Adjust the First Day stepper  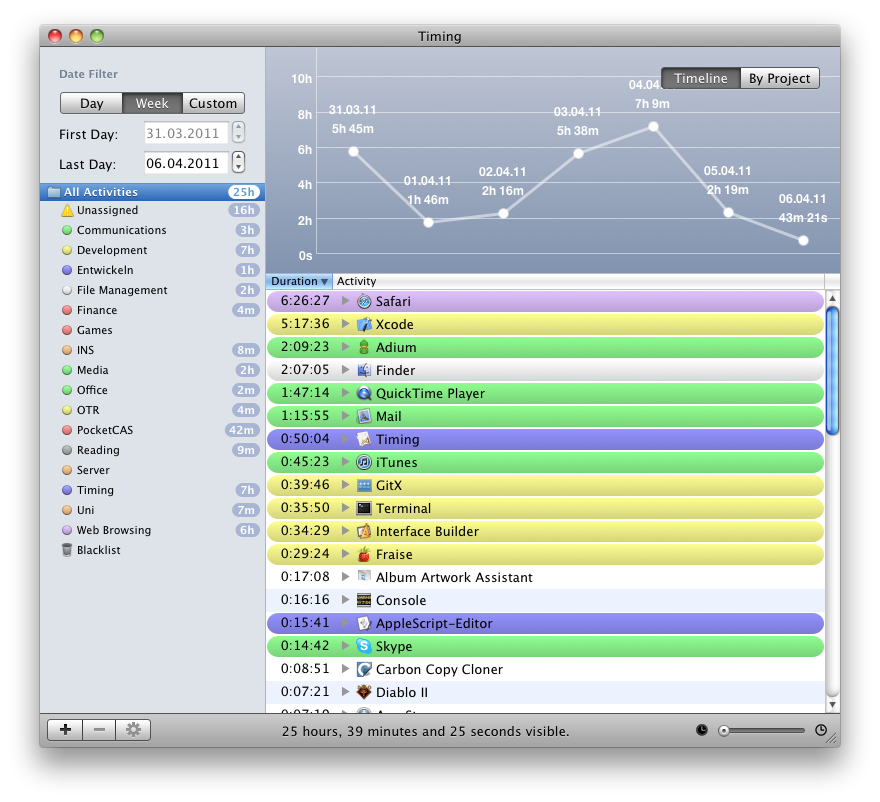coord(239,132)
